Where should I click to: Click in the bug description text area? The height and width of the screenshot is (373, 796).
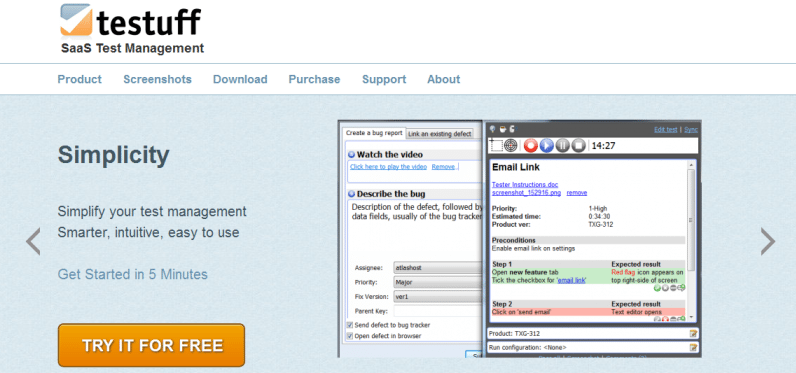(x=415, y=228)
